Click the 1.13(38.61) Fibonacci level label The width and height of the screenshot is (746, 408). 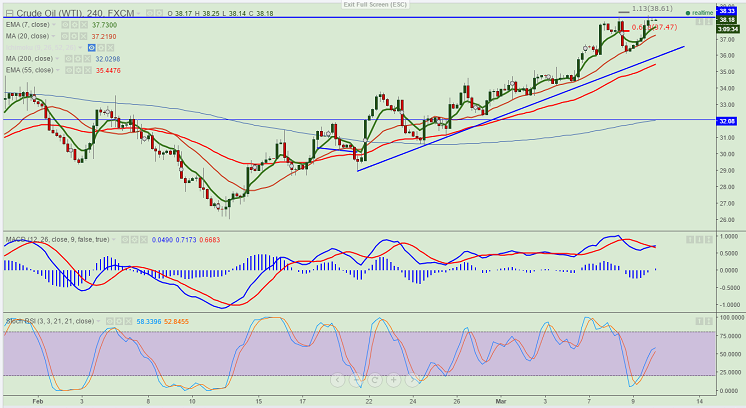(652, 9)
